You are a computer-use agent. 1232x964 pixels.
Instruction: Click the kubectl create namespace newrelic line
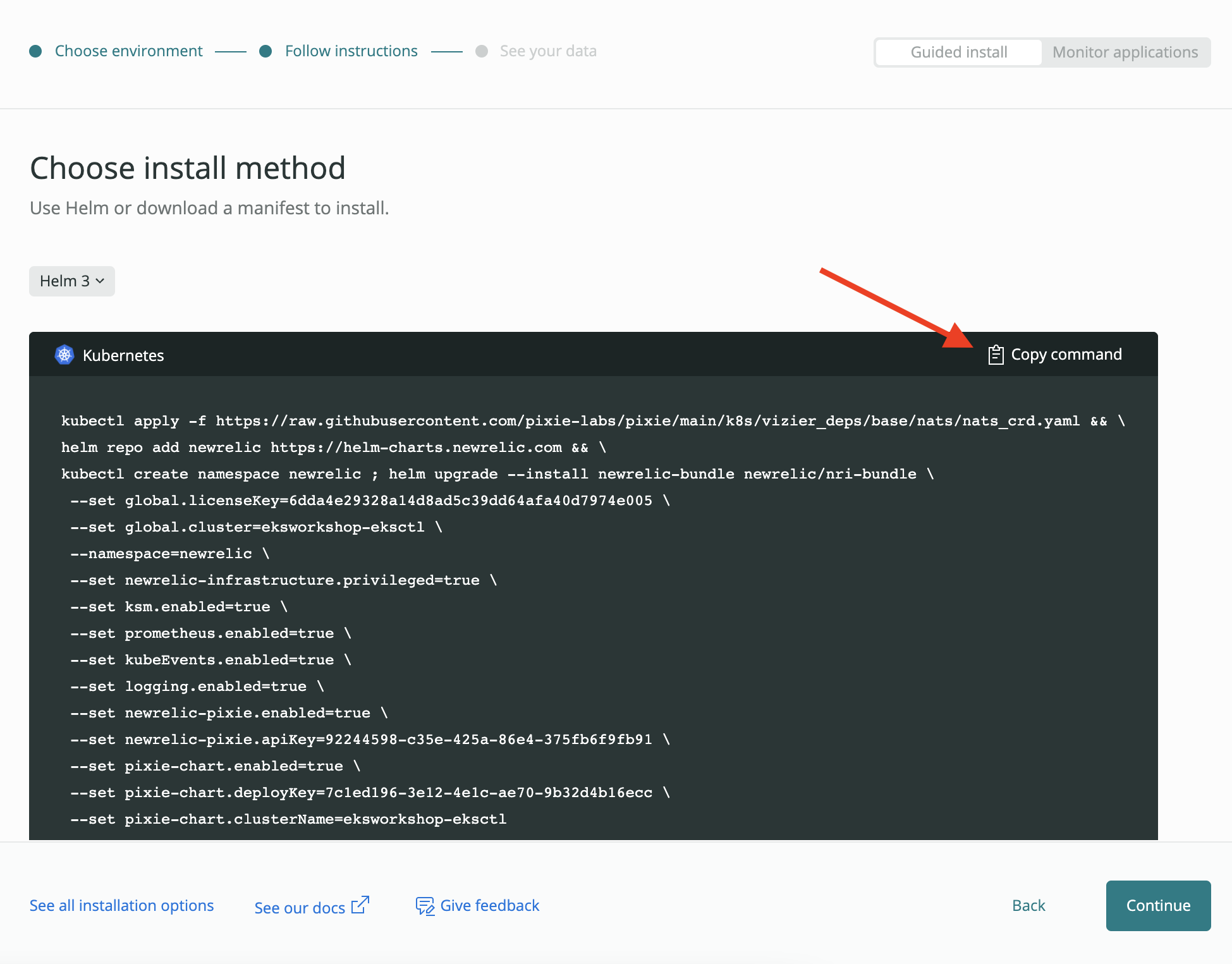click(x=497, y=474)
